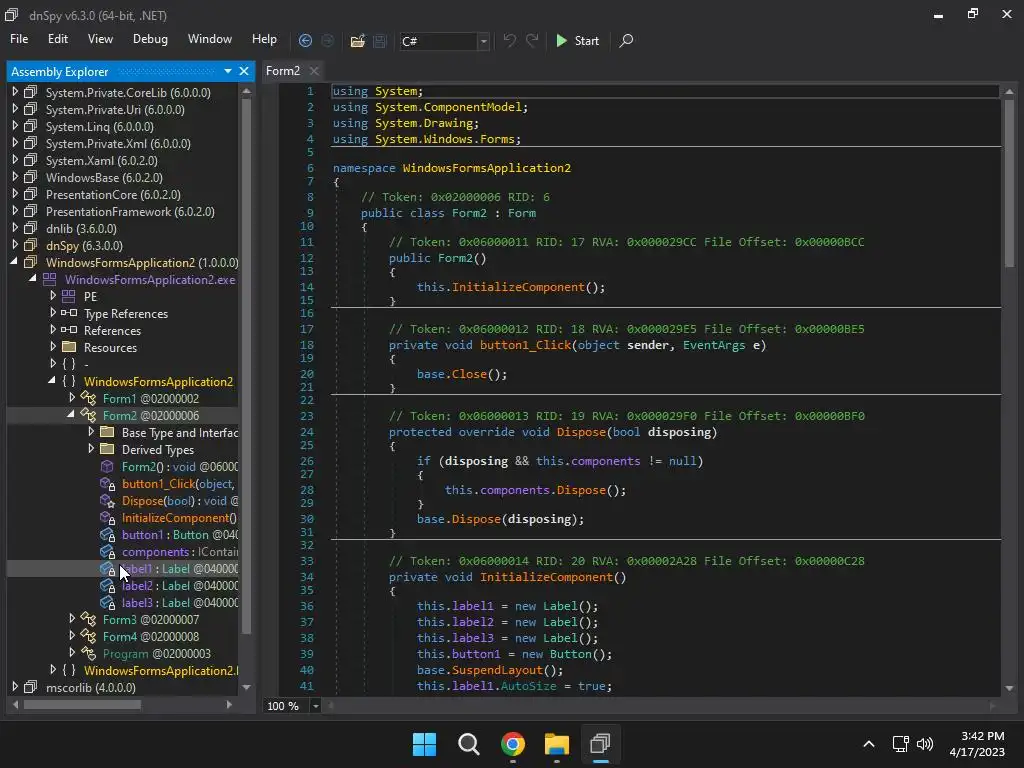
Task: Collapse the Form2 class tree node
Action: click(x=71, y=415)
